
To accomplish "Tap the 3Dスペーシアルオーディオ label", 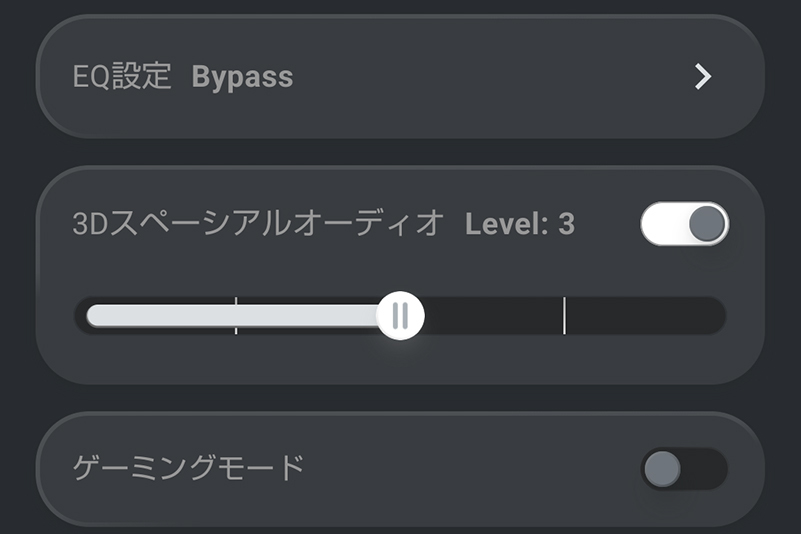I will pos(258,224).
